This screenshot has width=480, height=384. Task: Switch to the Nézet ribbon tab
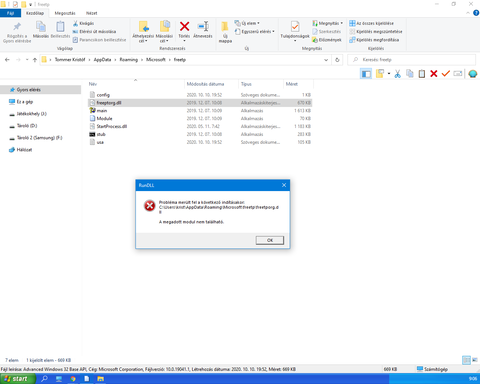point(91,13)
